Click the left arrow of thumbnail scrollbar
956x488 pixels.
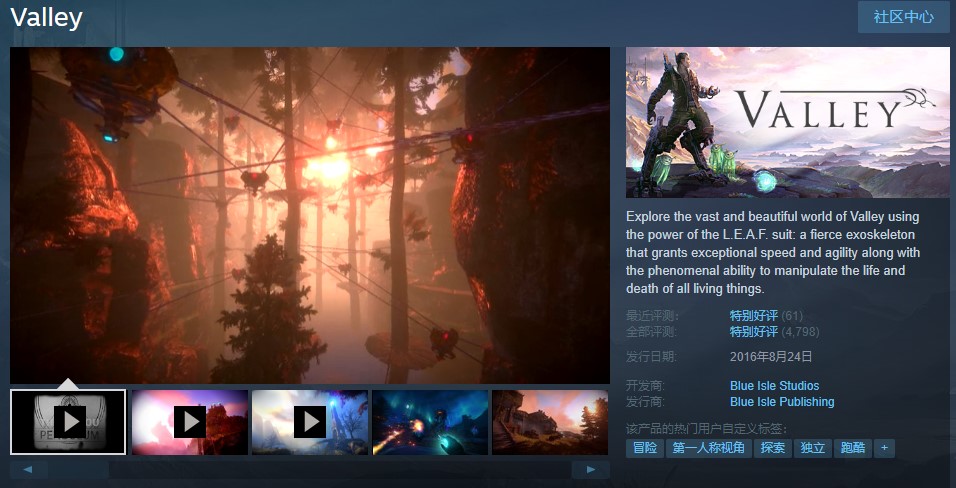(x=29, y=470)
